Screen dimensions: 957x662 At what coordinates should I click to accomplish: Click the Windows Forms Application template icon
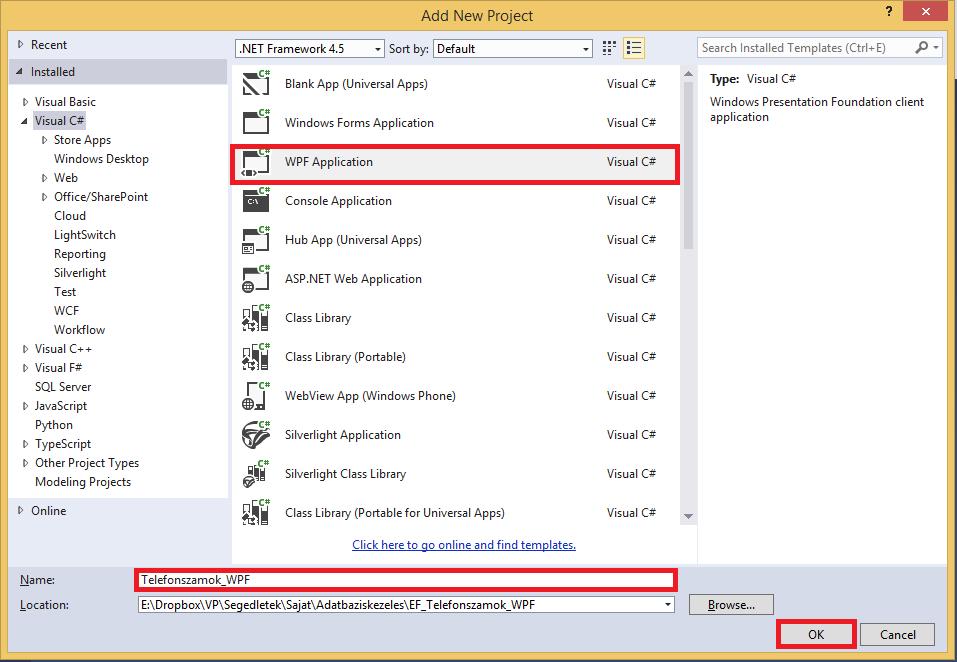tap(256, 122)
